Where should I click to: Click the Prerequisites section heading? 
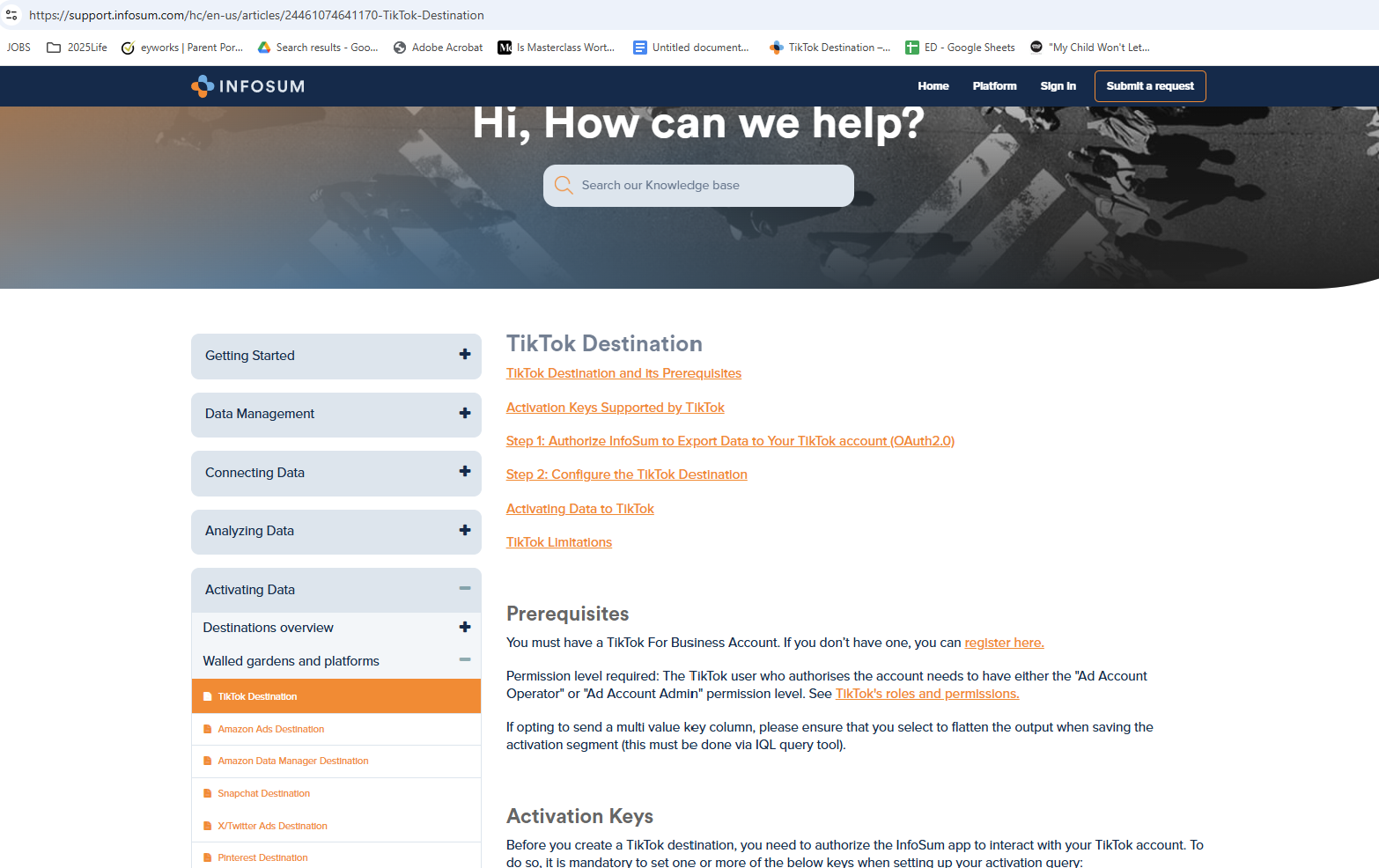[568, 614]
